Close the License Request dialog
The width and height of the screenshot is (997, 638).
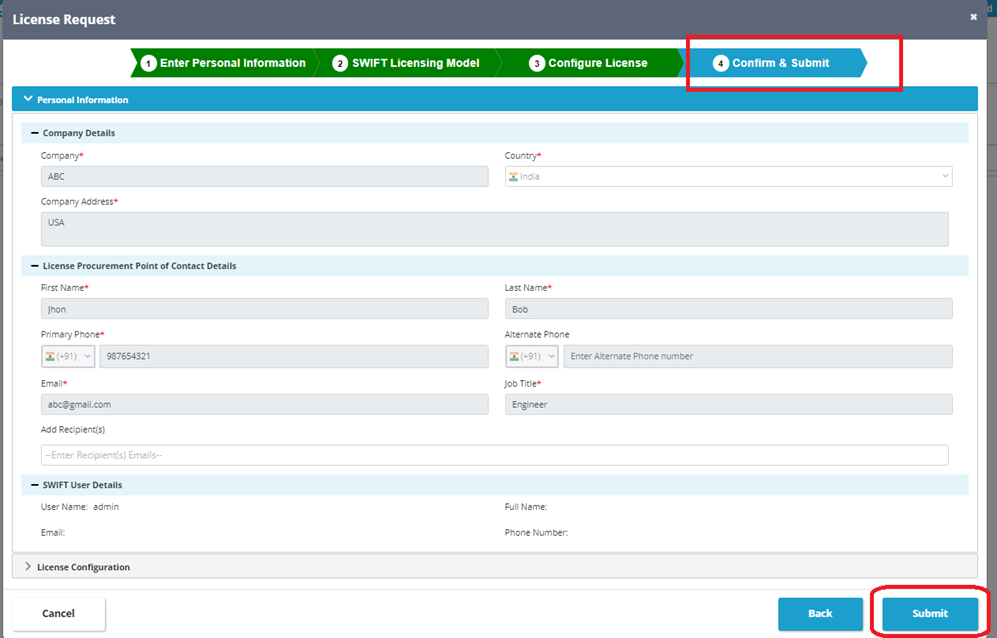pos(973,17)
